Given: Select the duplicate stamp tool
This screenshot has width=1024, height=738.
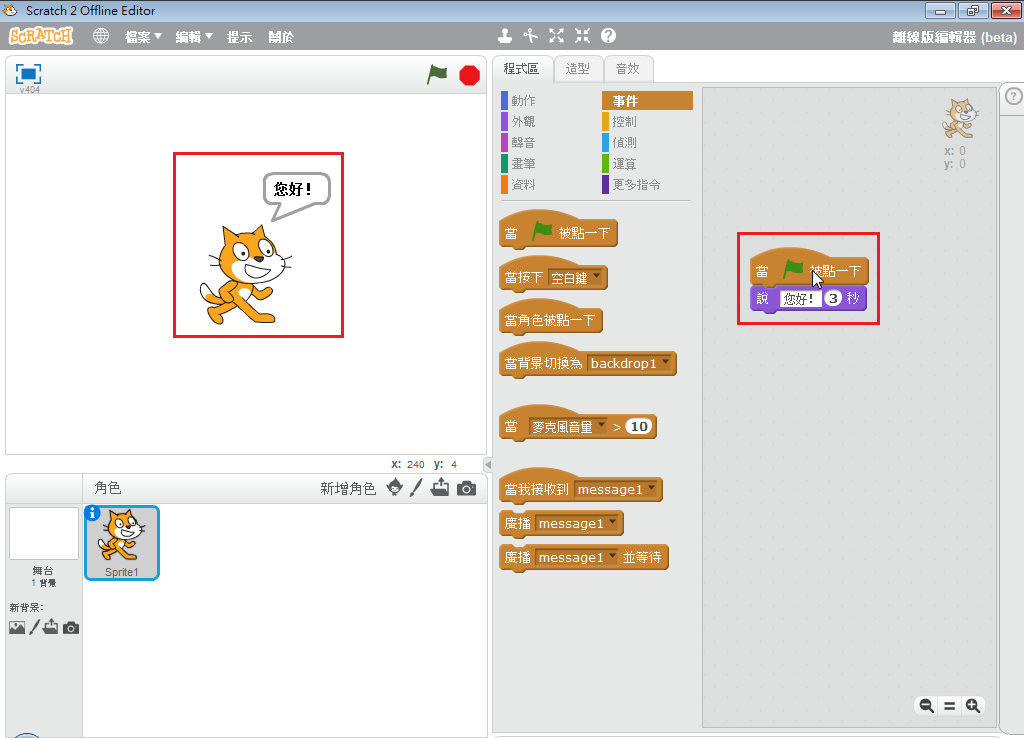Looking at the screenshot, I should pyautogui.click(x=505, y=36).
